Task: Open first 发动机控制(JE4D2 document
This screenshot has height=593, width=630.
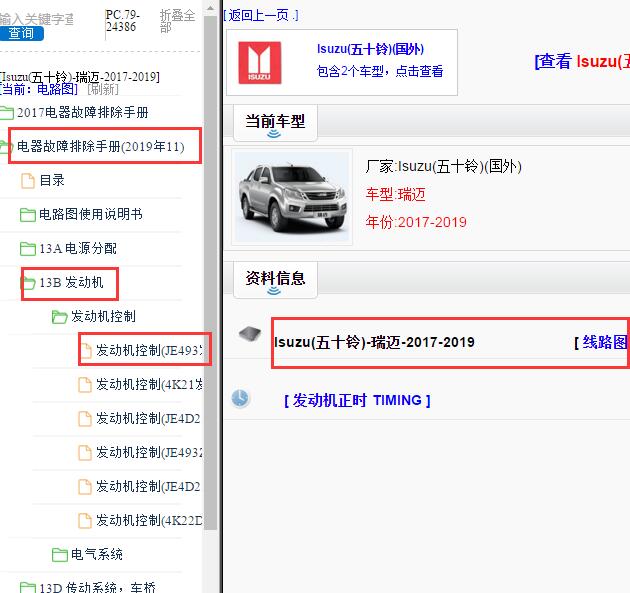Action: (x=148, y=419)
